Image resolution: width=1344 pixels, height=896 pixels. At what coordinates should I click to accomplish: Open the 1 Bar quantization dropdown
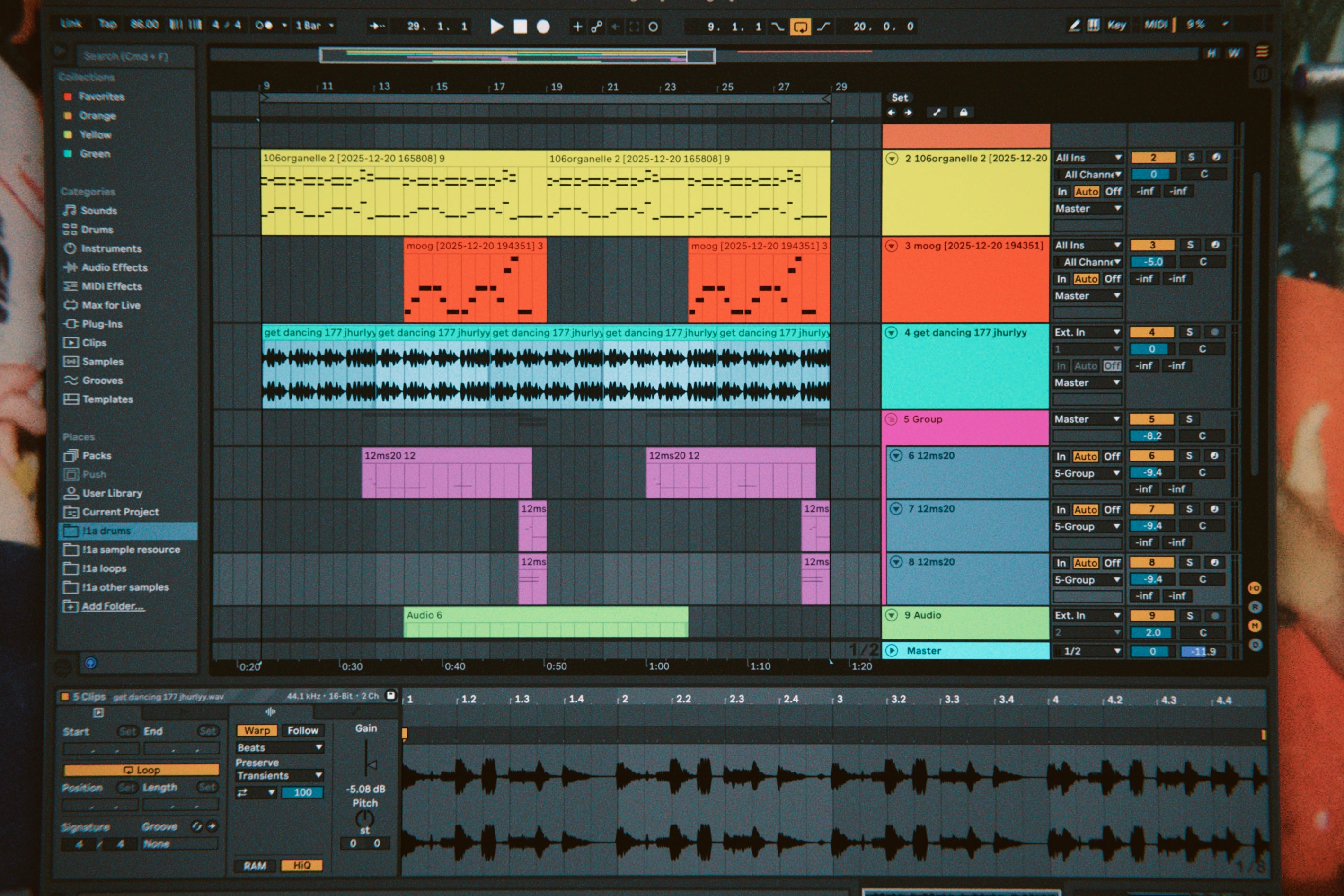point(314,25)
